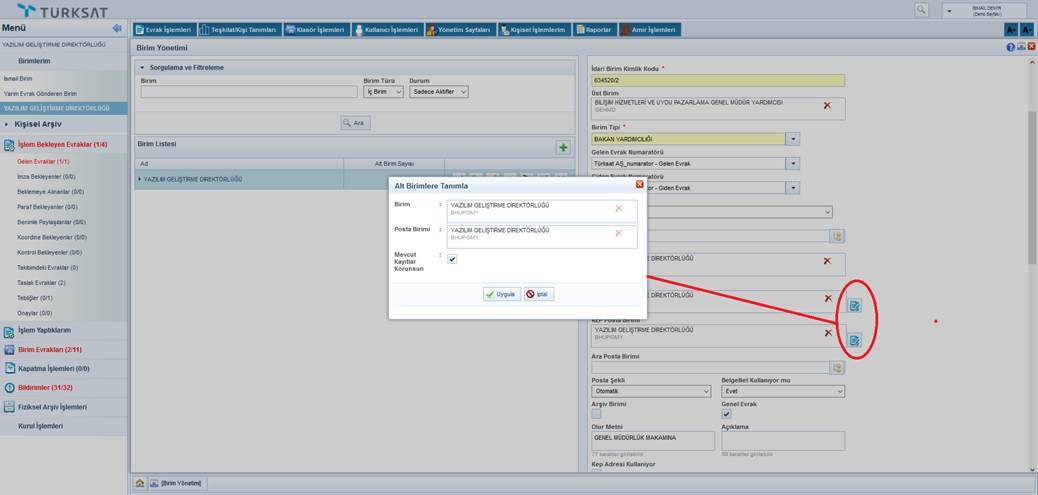1038x495 pixels.
Task: Expand the Posta Şekli Otomatik dropdown
Action: [x=651, y=391]
